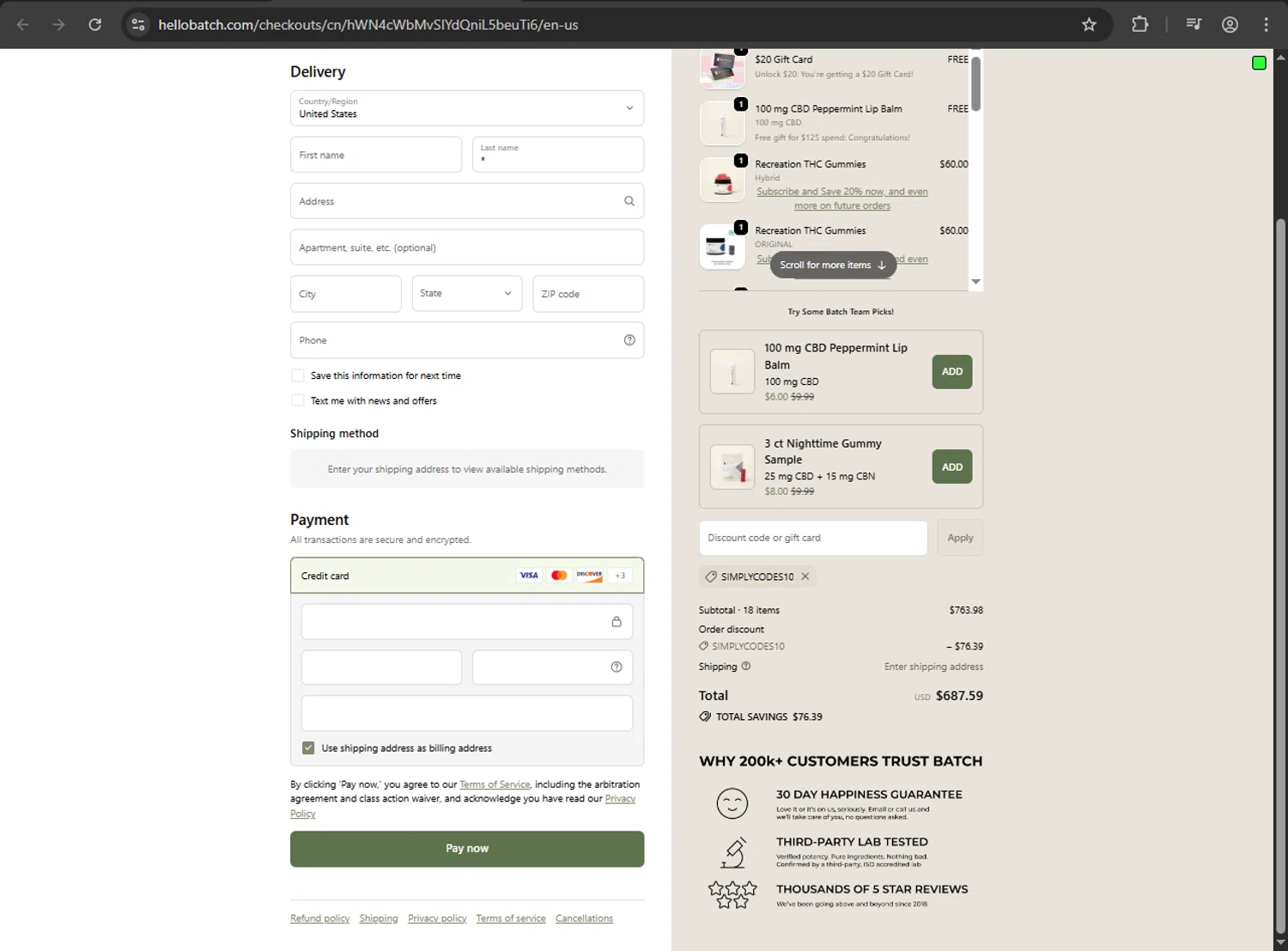Screen dimensions: 1288x951
Task: Remove the SIMPLYCODES10 discount tag
Action: (805, 576)
